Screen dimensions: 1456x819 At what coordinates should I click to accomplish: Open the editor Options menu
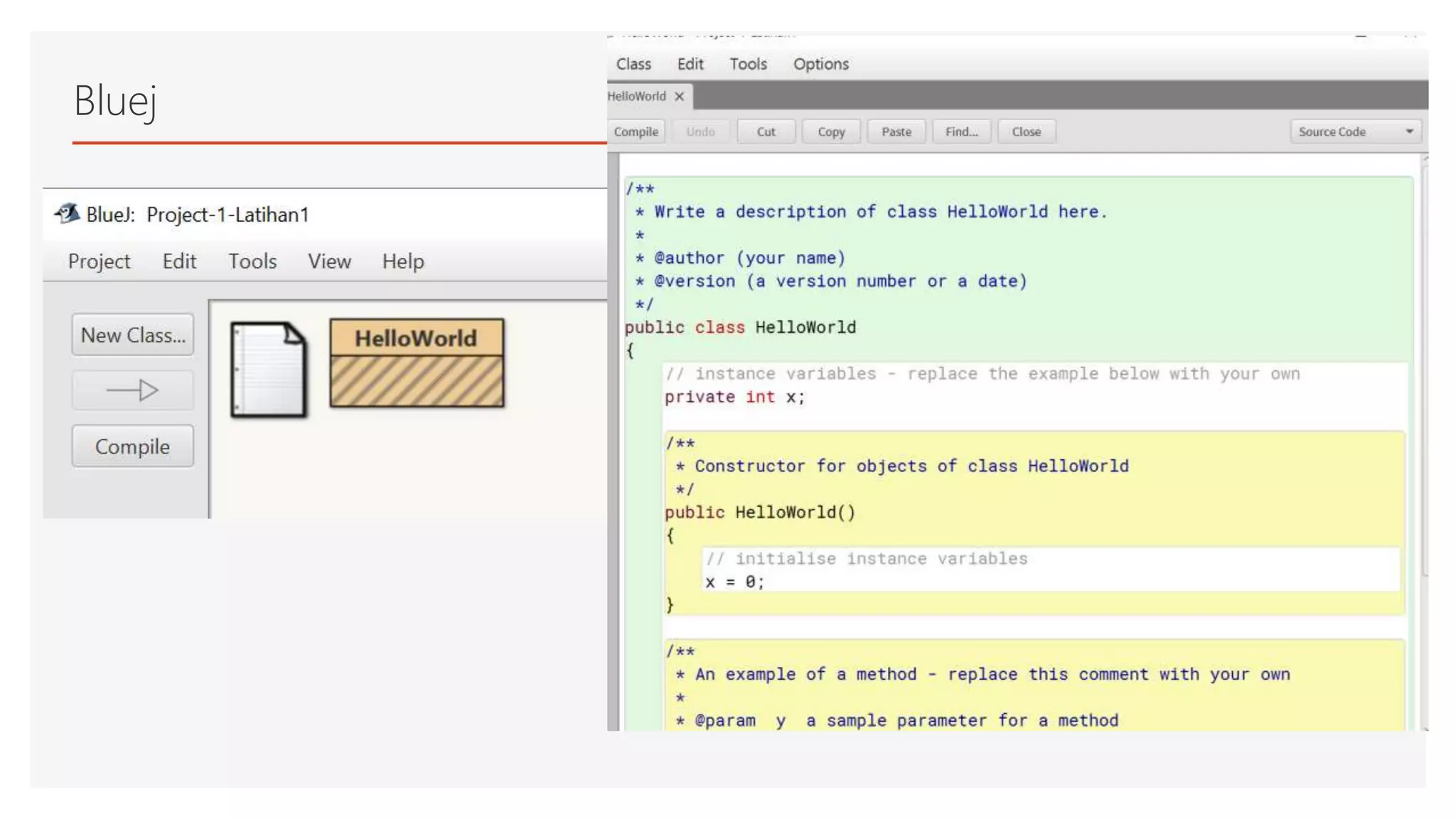(x=820, y=64)
